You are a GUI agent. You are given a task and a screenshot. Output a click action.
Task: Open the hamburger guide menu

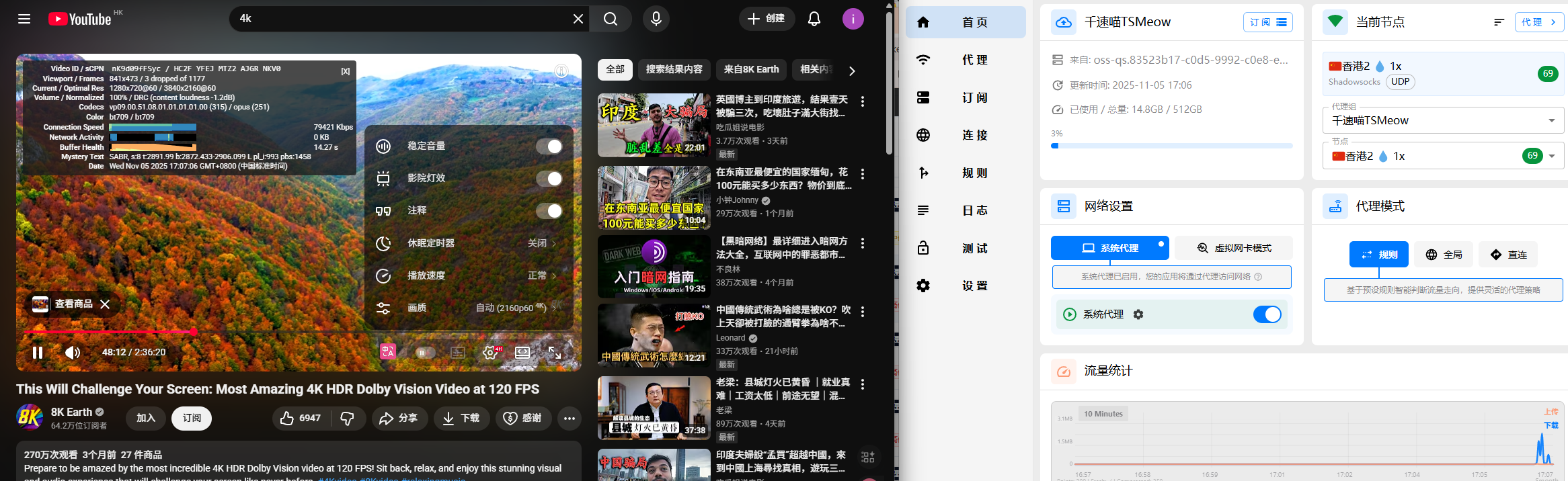pos(24,19)
